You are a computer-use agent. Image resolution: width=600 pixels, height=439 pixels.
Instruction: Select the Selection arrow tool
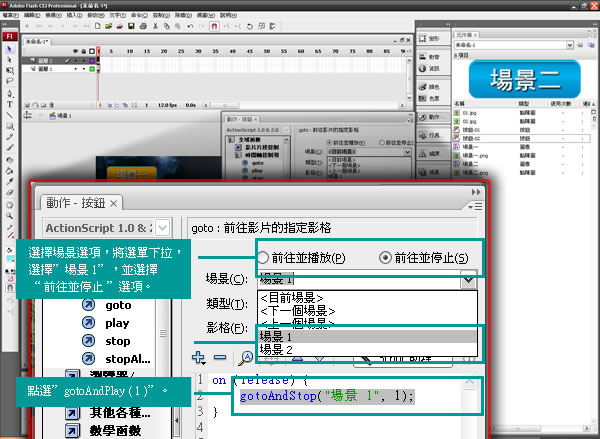click(10, 49)
